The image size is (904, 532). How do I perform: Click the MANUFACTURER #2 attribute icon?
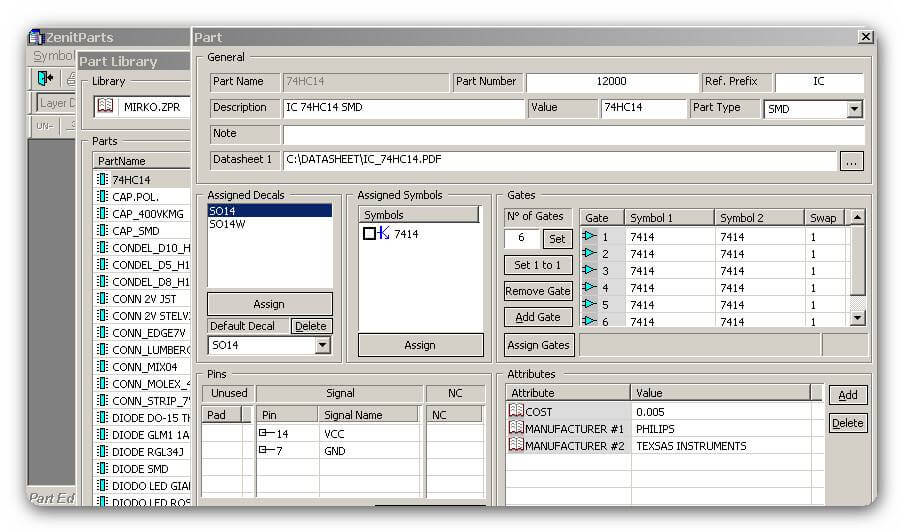pos(516,445)
